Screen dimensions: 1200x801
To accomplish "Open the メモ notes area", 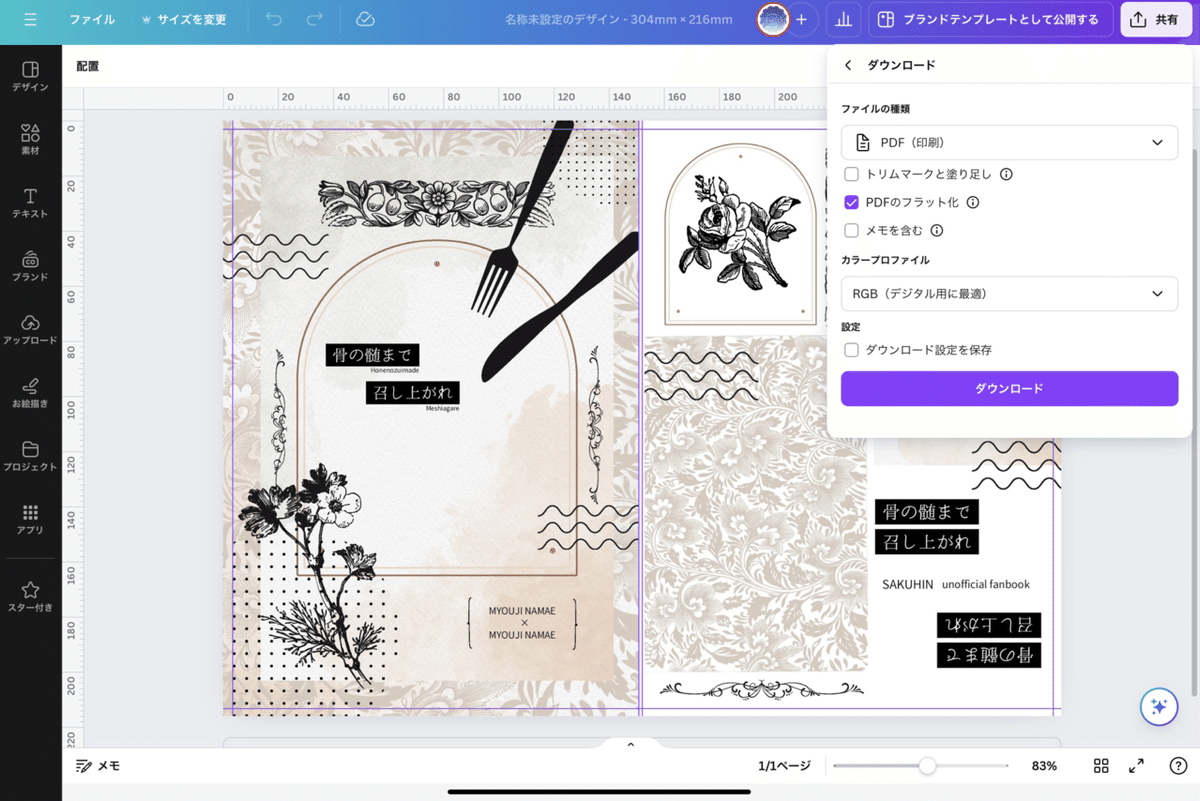I will (97, 766).
